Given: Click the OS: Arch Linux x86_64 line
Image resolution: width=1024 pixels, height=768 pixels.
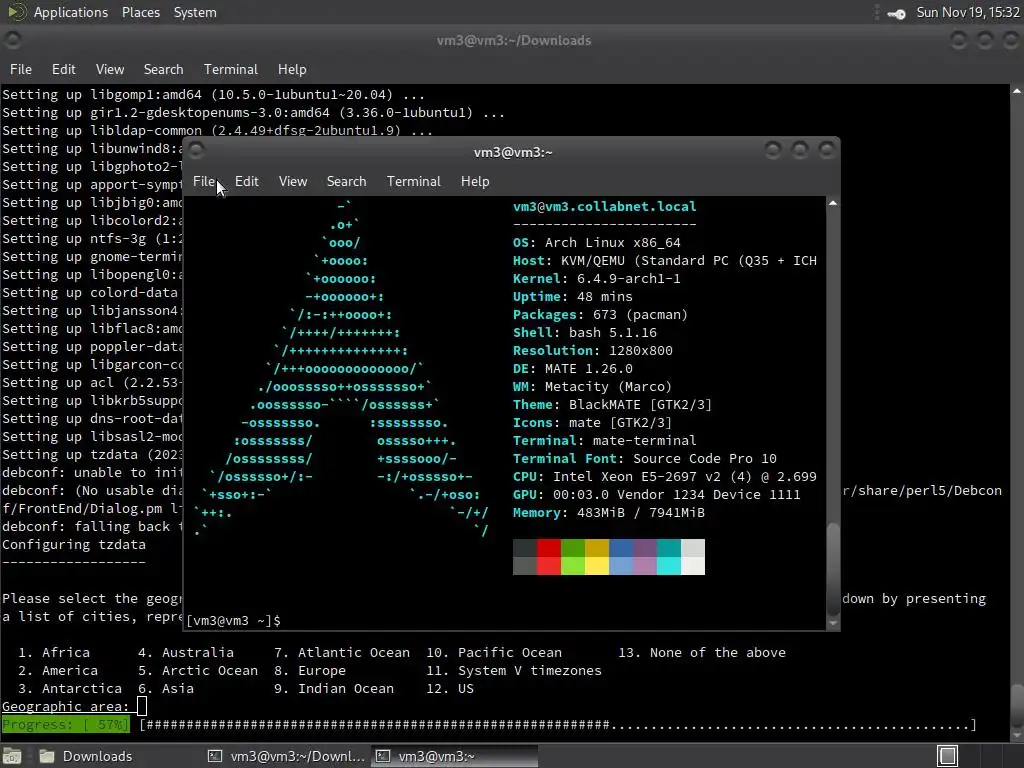Looking at the screenshot, I should 596,242.
